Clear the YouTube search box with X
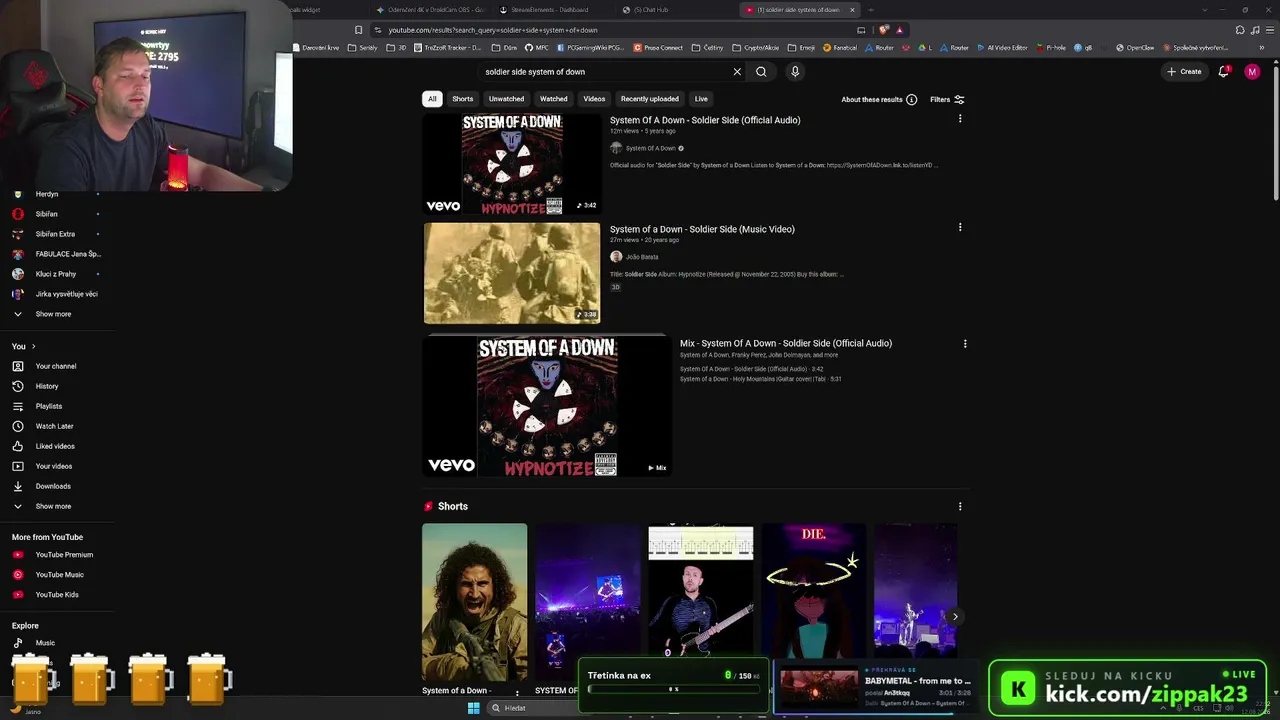 [737, 72]
